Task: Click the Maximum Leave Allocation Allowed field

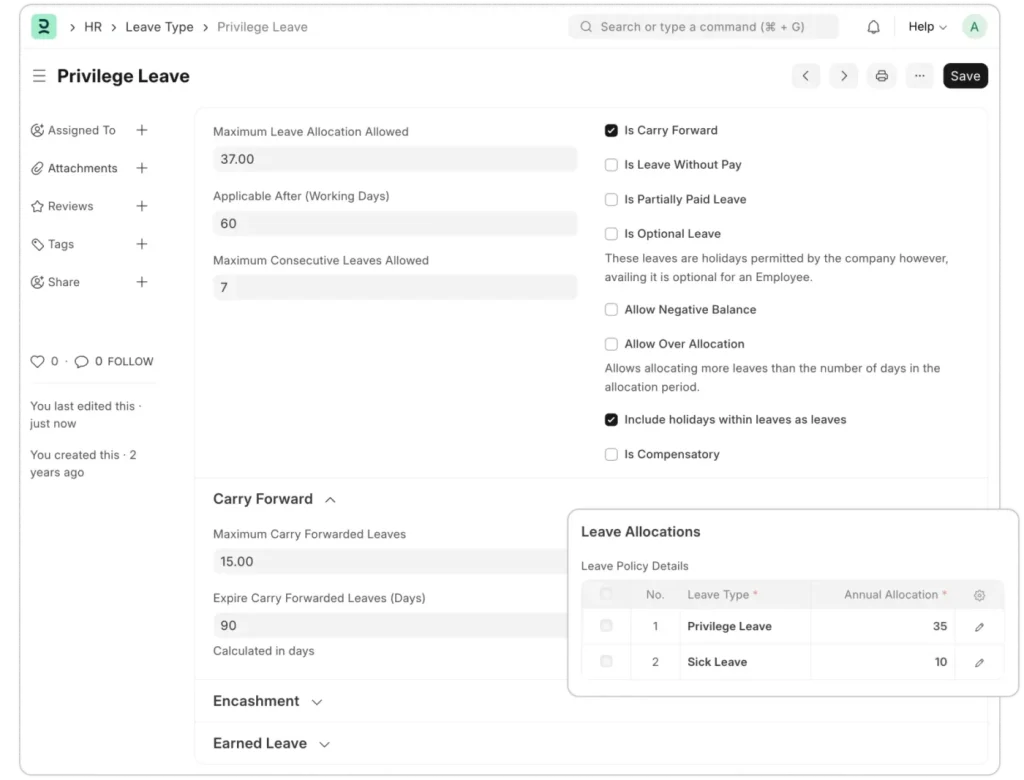Action: tap(395, 159)
